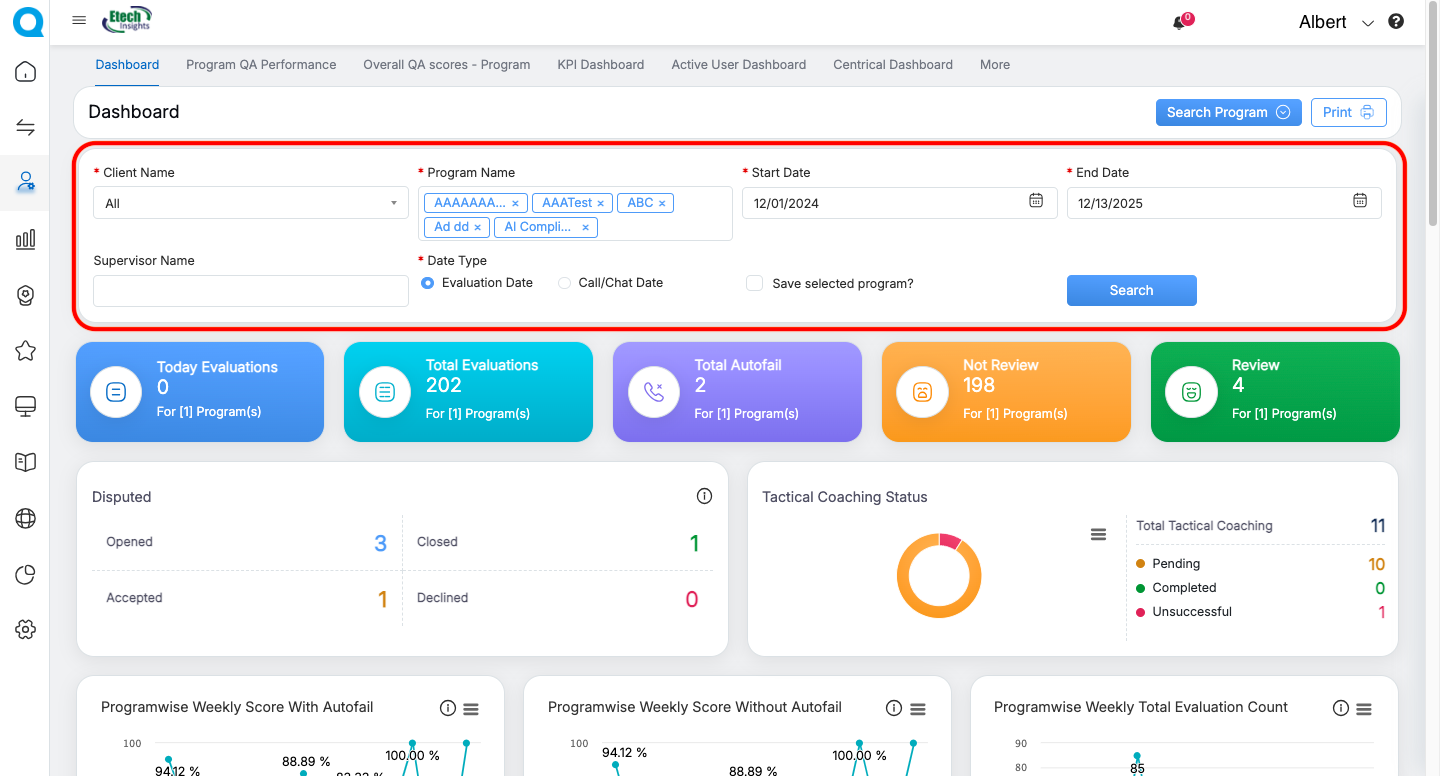The height and width of the screenshot is (776, 1440).
Task: Open the Client Name dropdown
Action: pos(250,203)
